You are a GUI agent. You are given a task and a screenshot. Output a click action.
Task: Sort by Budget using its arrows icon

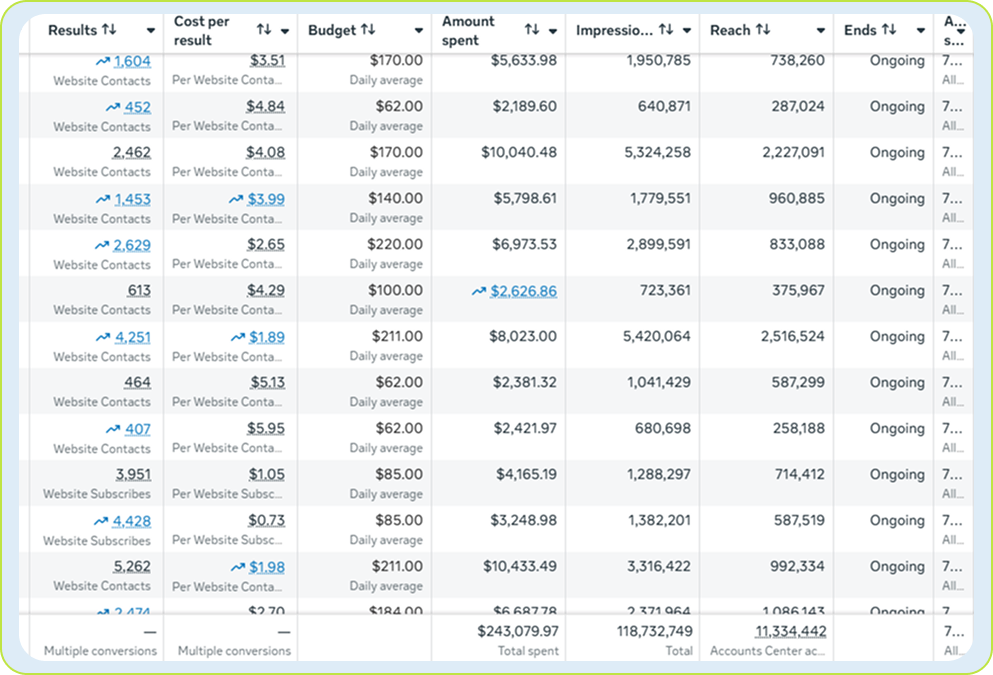pyautogui.click(x=368, y=30)
